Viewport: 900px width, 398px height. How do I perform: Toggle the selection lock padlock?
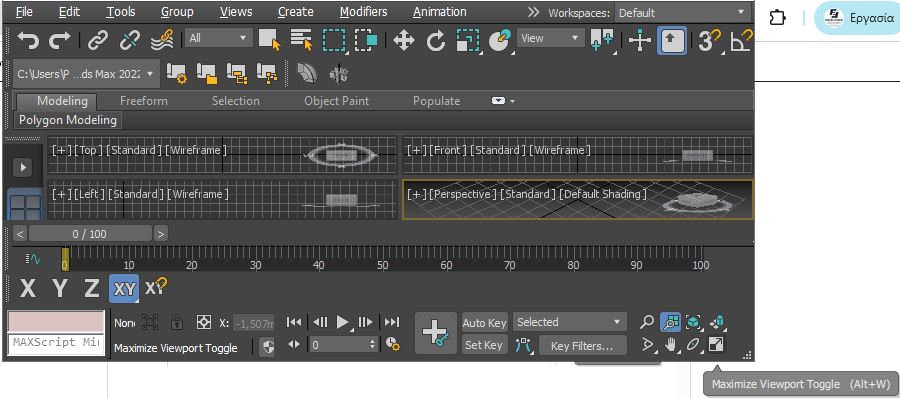[177, 322]
